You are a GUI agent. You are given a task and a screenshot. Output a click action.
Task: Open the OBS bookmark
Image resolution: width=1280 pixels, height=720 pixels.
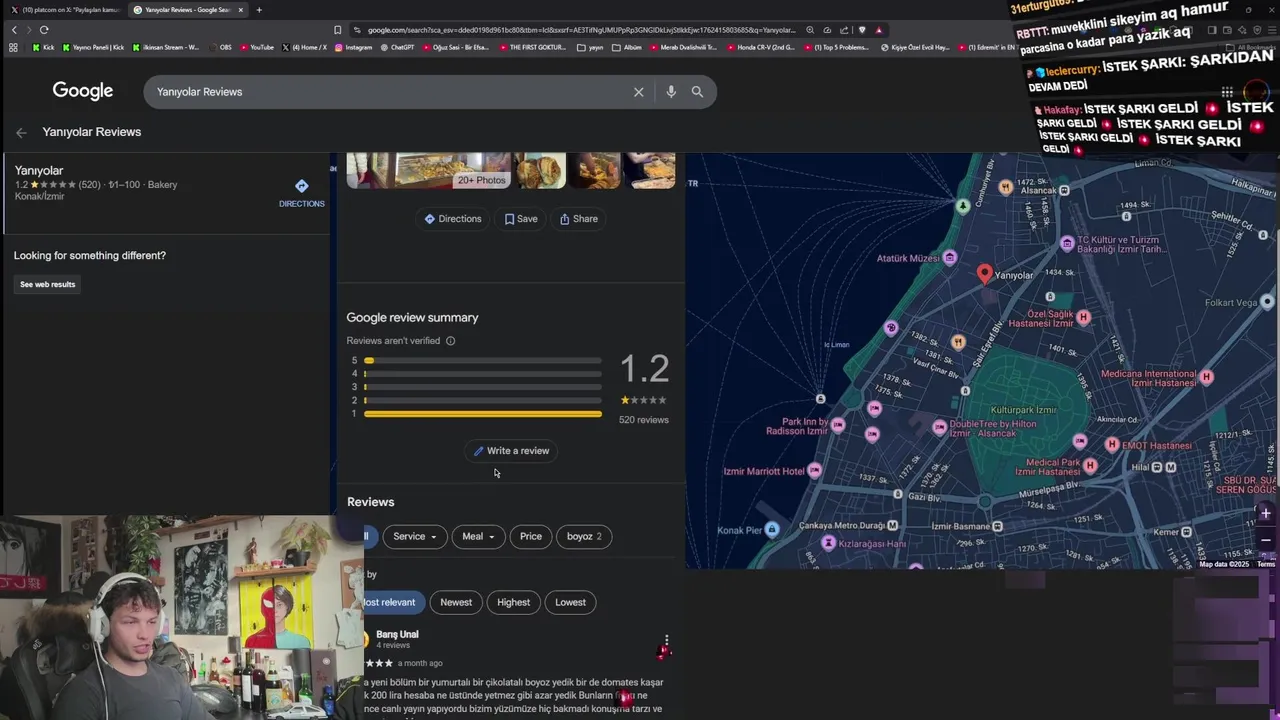pyautogui.click(x=220, y=47)
